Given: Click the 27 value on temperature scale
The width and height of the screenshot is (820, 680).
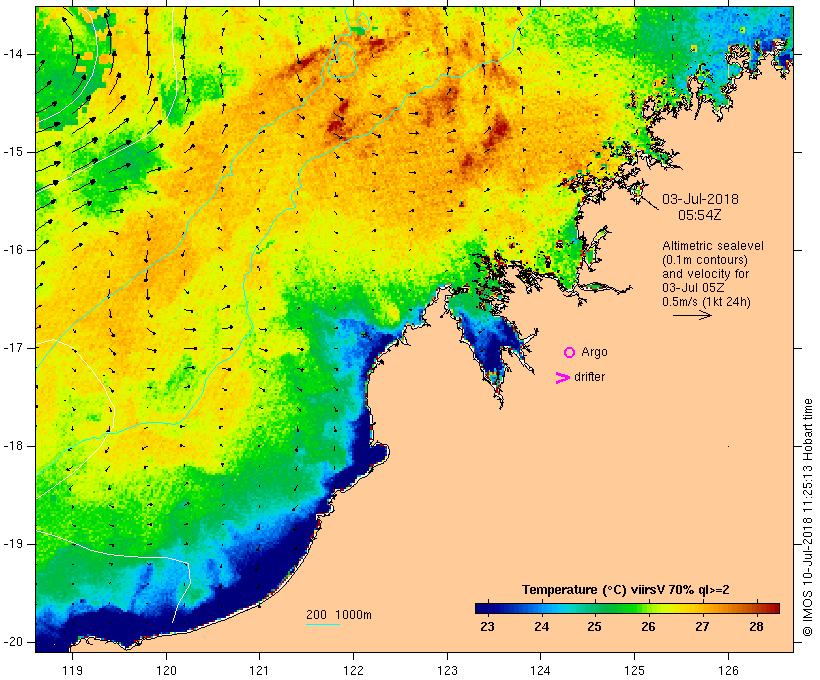Looking at the screenshot, I should [702, 626].
